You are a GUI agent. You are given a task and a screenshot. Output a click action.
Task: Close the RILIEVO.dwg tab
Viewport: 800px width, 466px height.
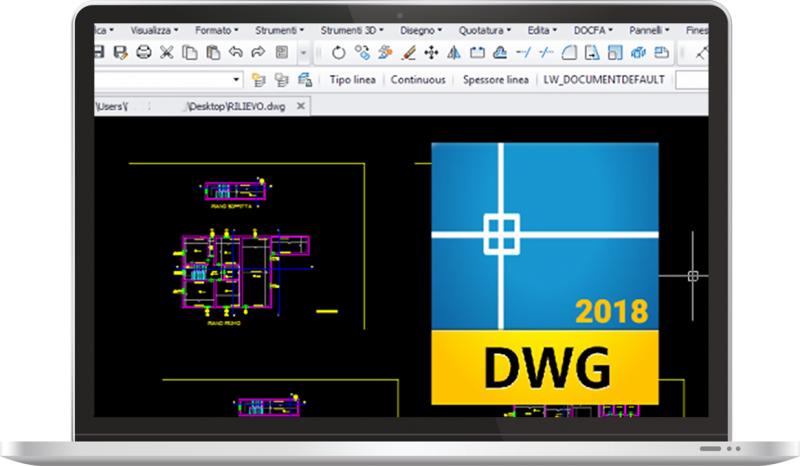click(301, 106)
